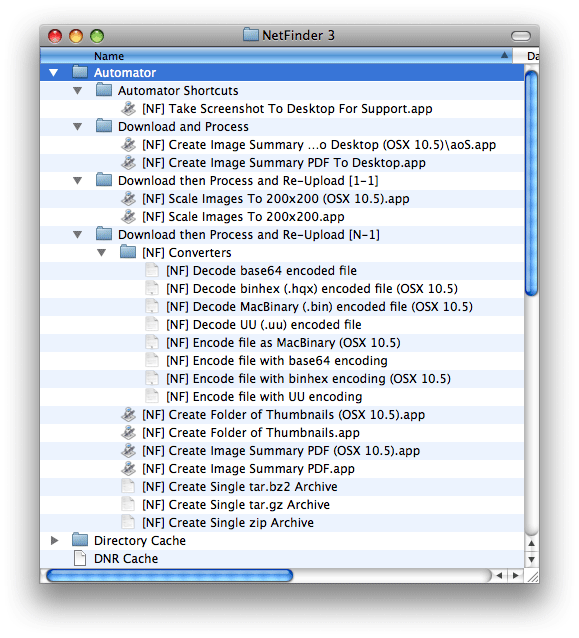Select "[NF] Create Image Summary PDF To Desktop.app"

pyautogui.click(x=282, y=162)
